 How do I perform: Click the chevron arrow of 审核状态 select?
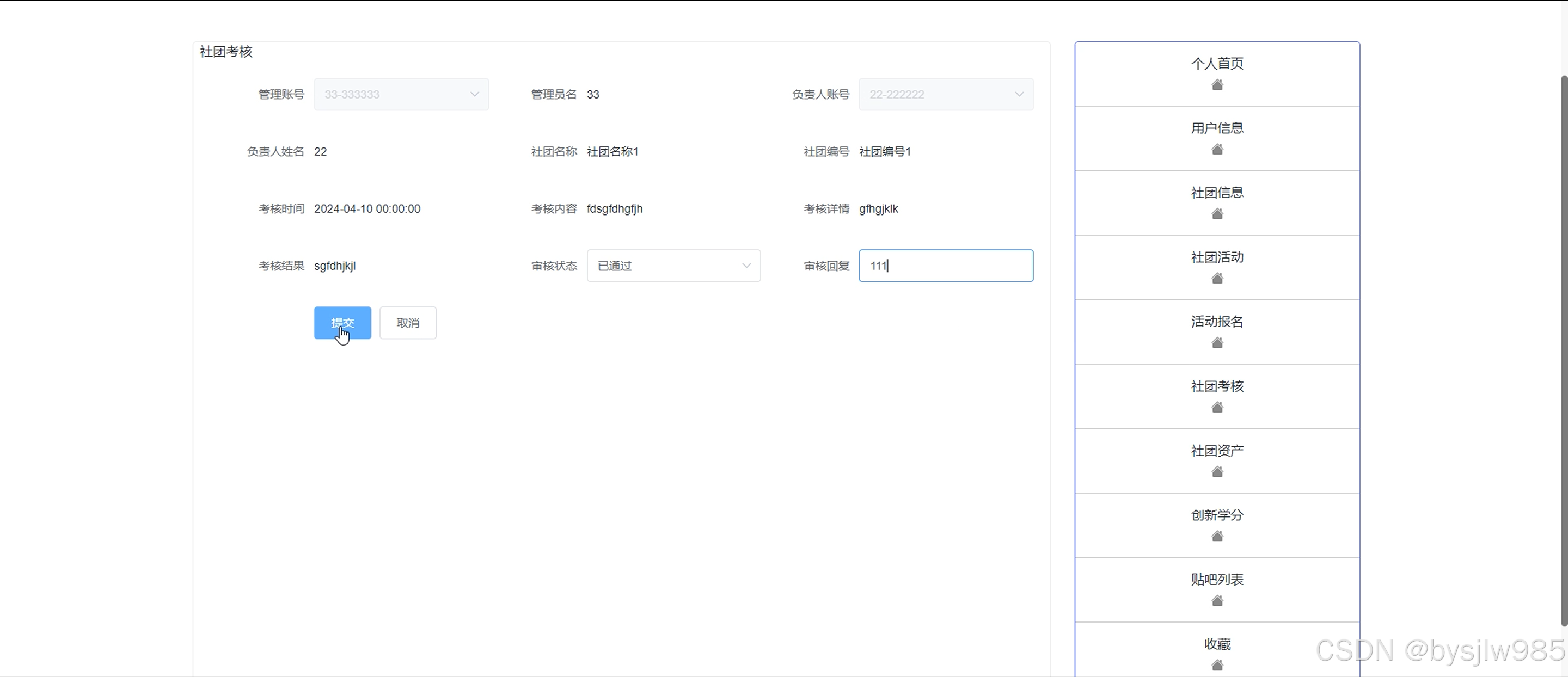click(x=746, y=266)
